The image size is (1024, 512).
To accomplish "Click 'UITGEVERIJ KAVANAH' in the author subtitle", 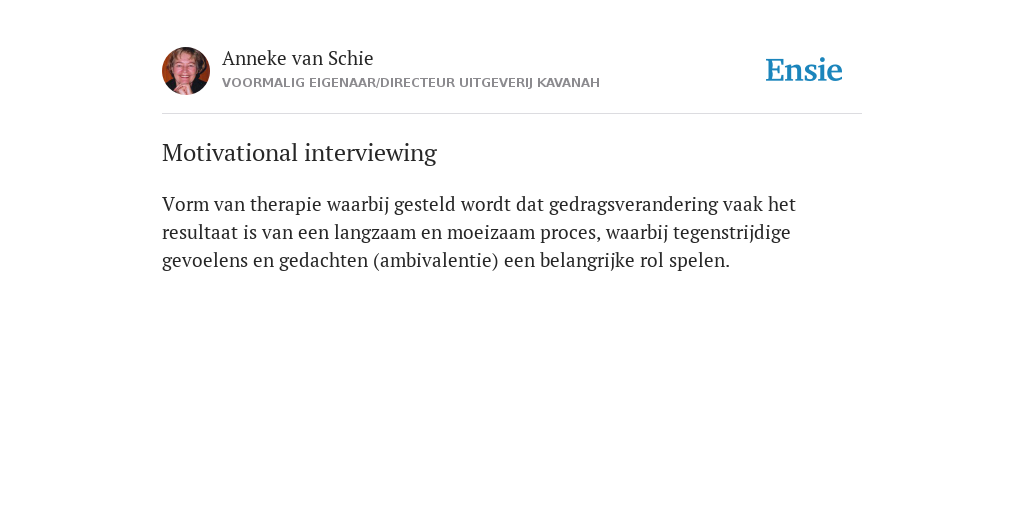I will tap(529, 83).
